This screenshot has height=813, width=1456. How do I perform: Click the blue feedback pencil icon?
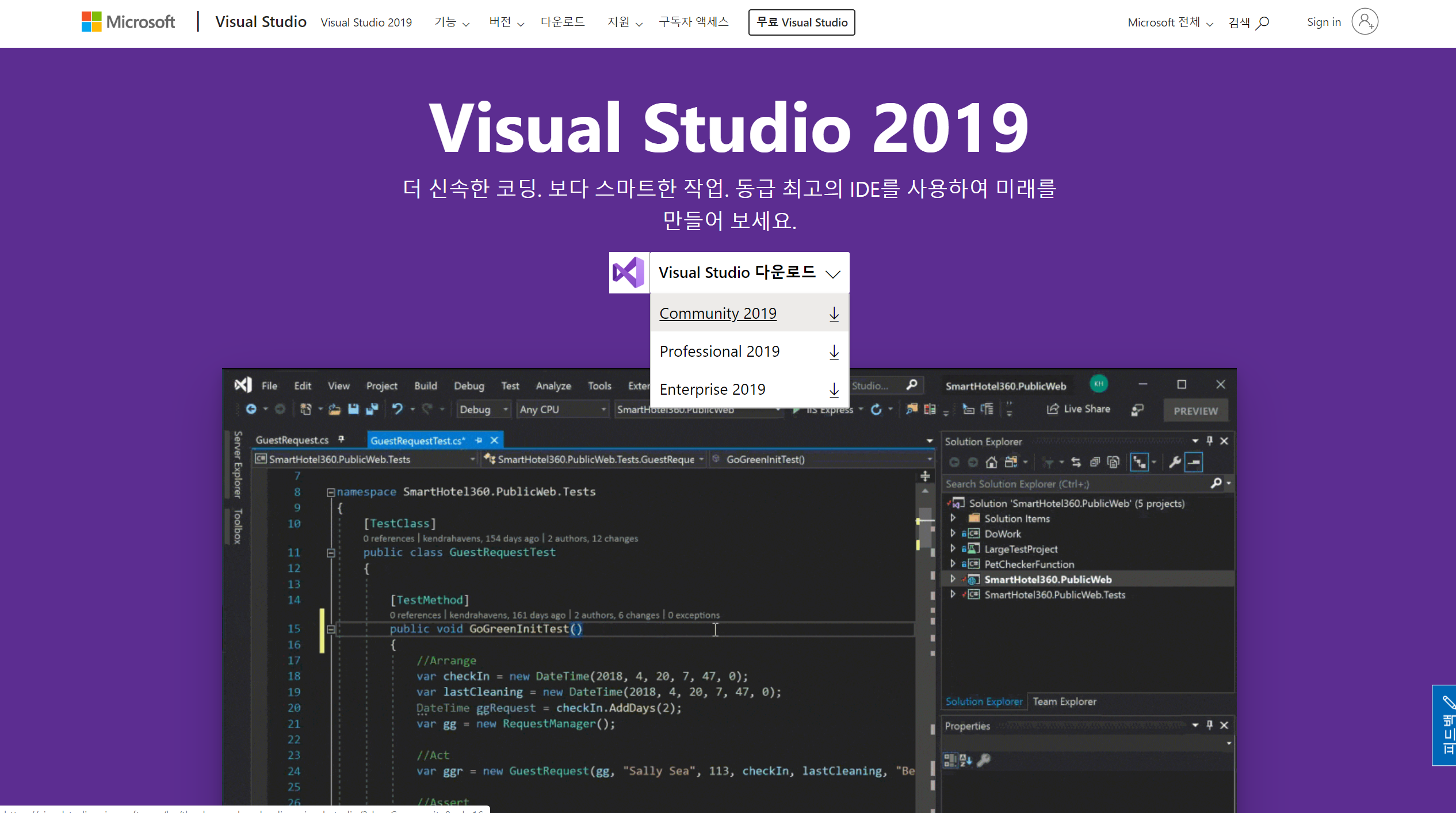(1448, 702)
